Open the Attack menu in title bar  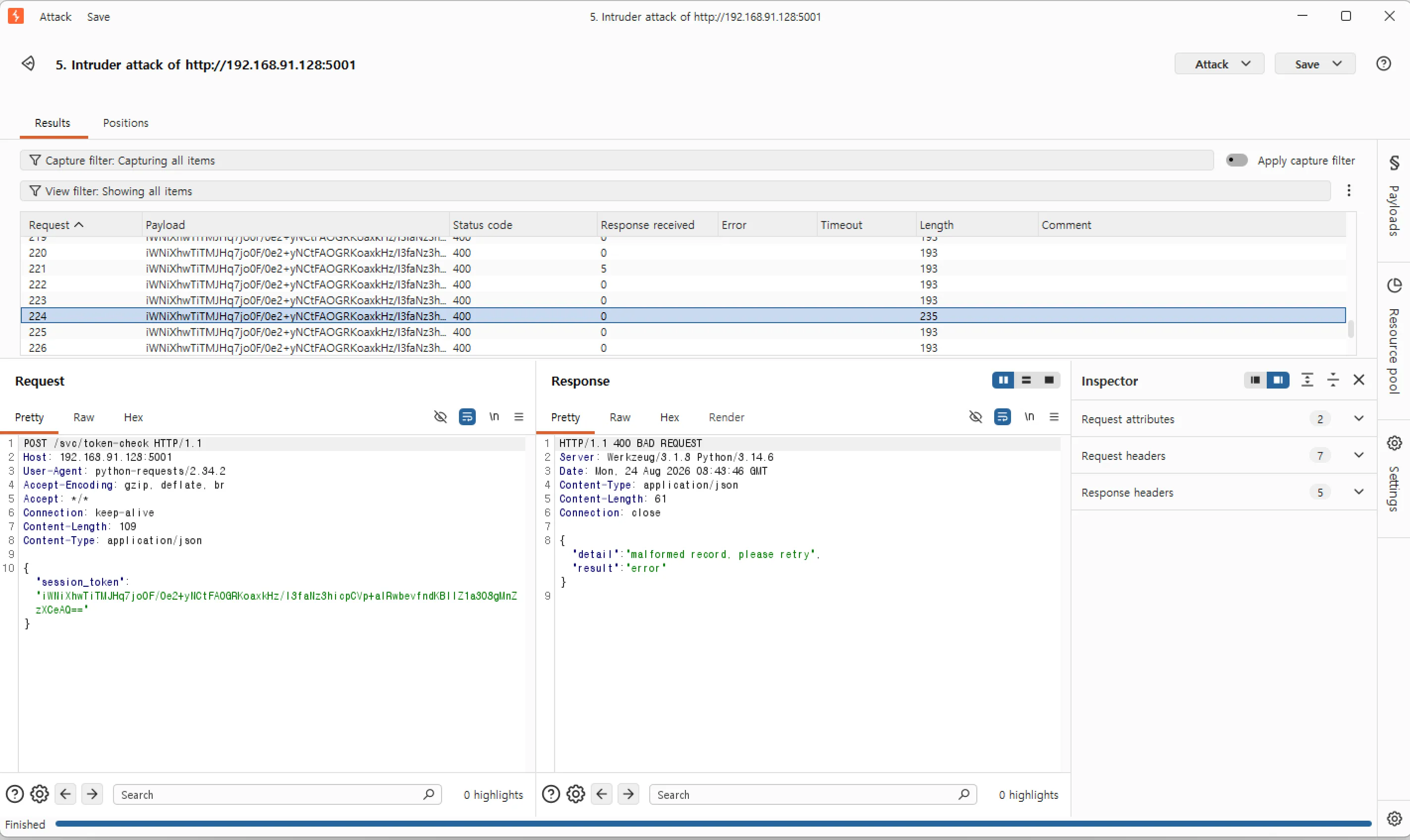pos(56,16)
